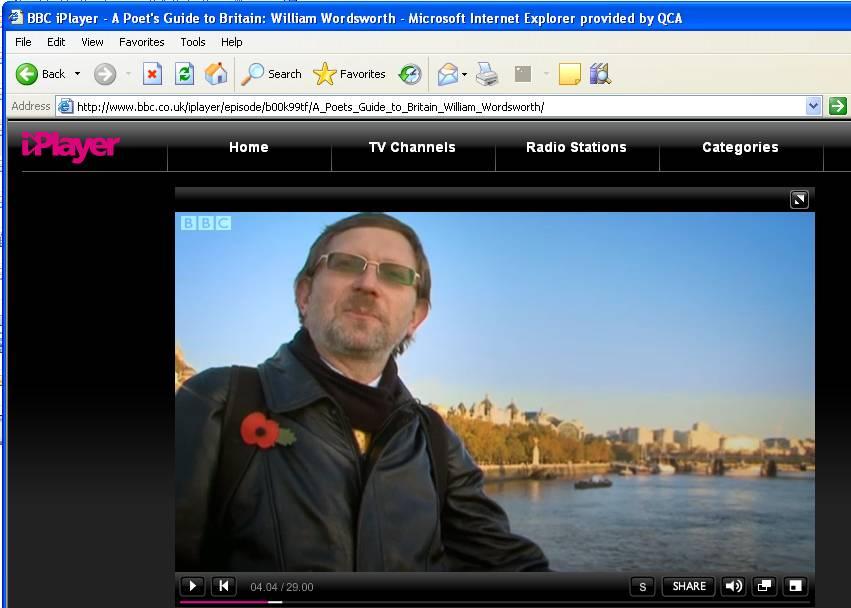Viewport: 851px width, 608px height.
Task: Click the green Go arrow button
Action: [837, 106]
